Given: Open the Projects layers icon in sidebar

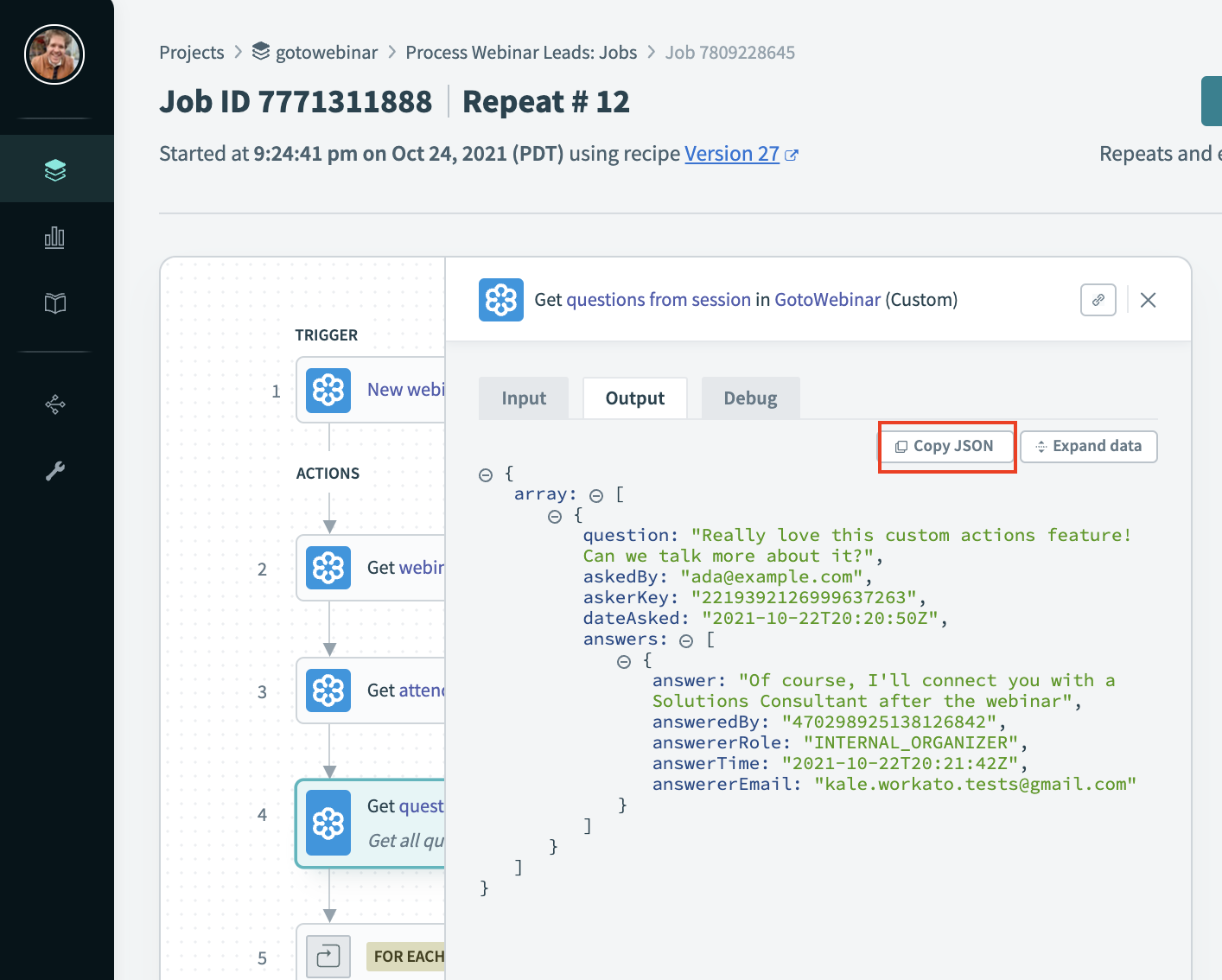Looking at the screenshot, I should [55, 170].
